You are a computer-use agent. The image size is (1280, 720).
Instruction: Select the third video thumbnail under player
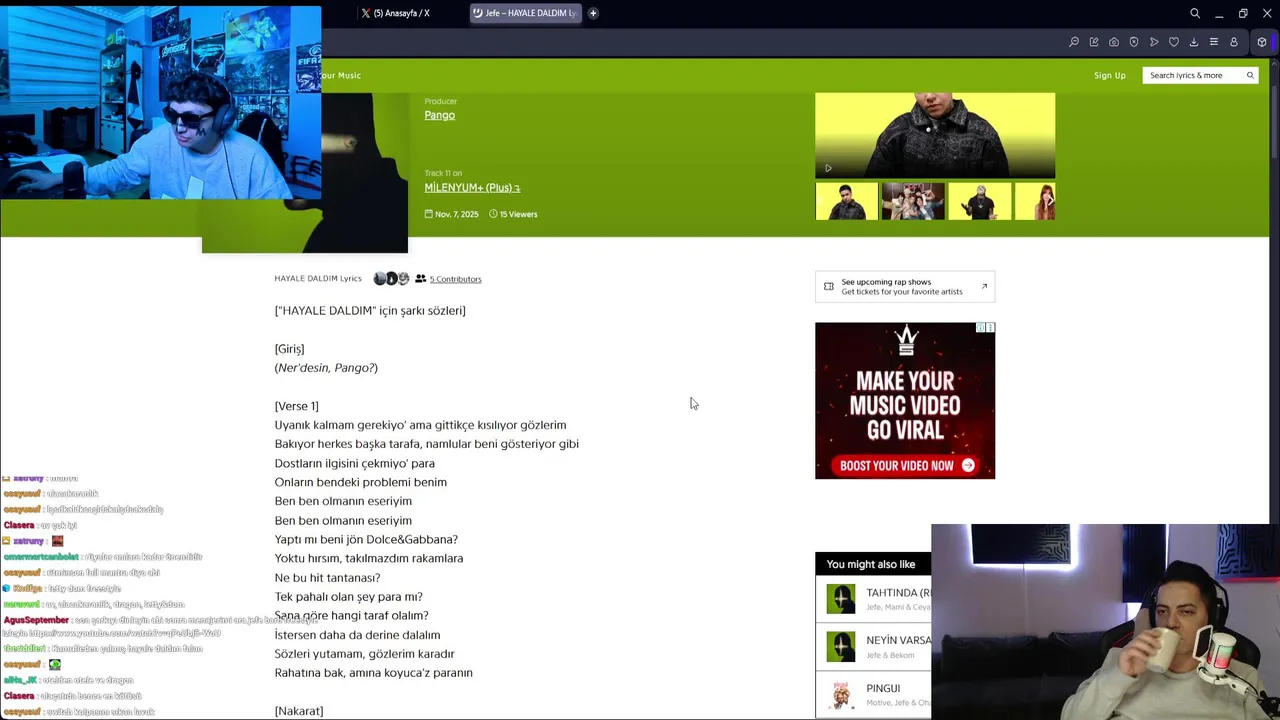[x=979, y=201]
